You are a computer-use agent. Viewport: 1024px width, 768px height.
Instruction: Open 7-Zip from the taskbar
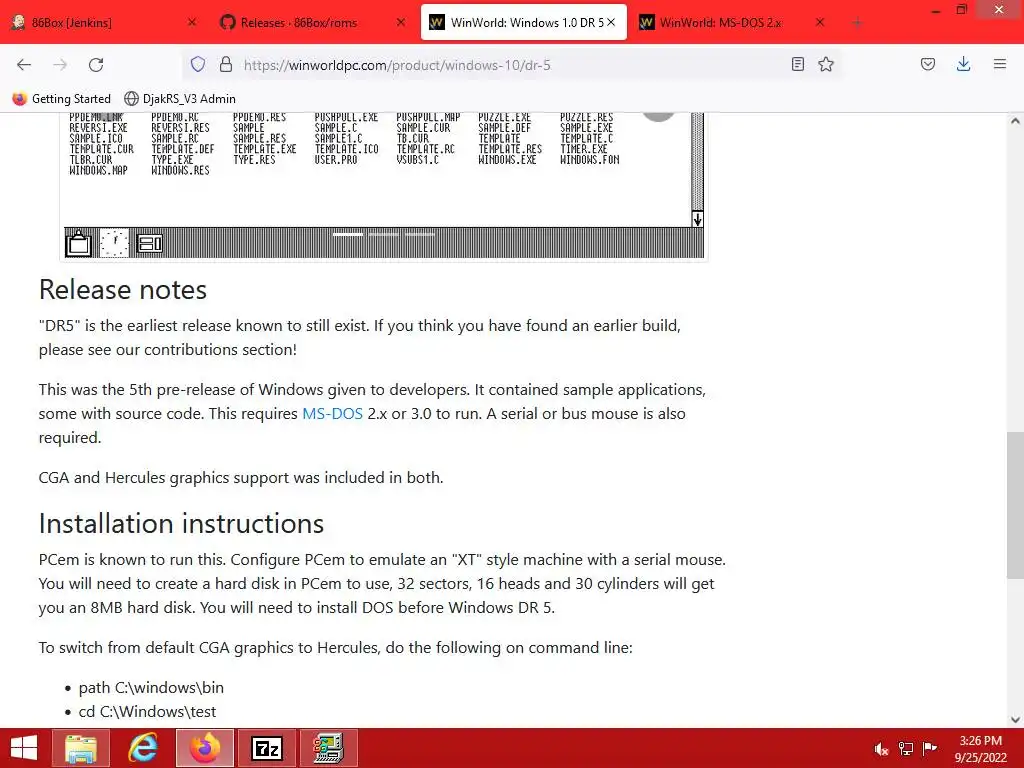pyautogui.click(x=266, y=748)
